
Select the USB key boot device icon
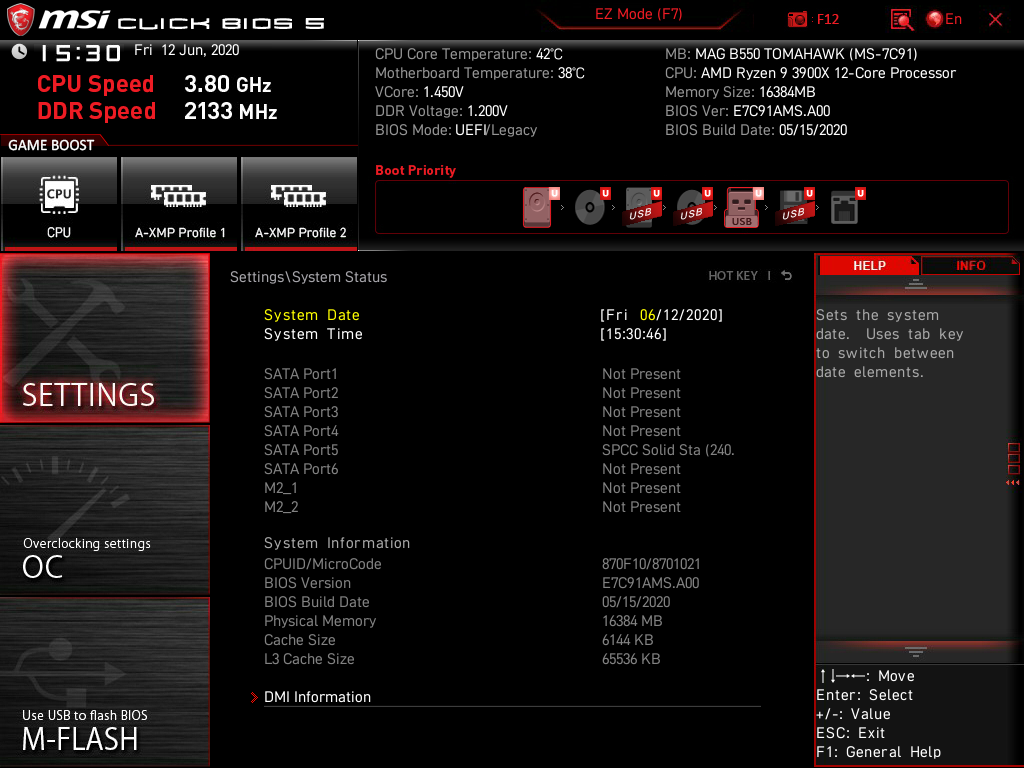click(743, 207)
